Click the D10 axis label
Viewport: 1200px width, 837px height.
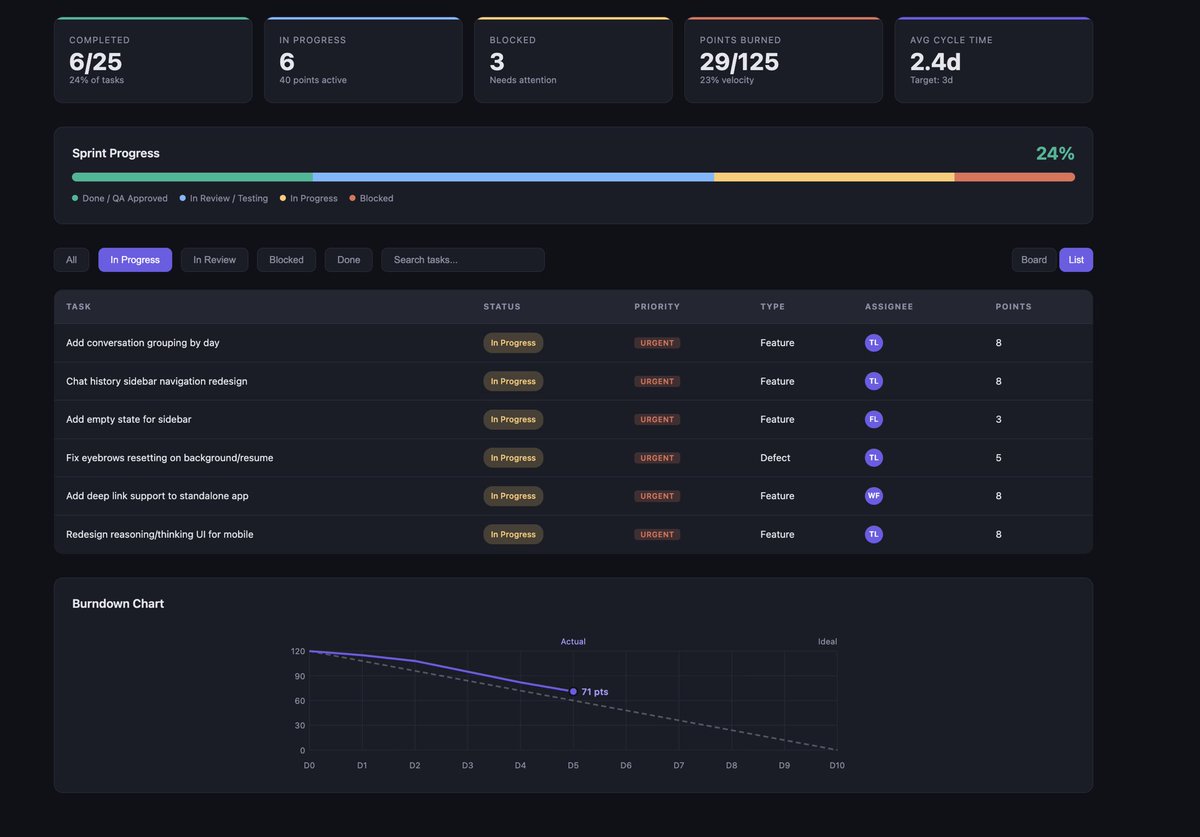(x=837, y=766)
